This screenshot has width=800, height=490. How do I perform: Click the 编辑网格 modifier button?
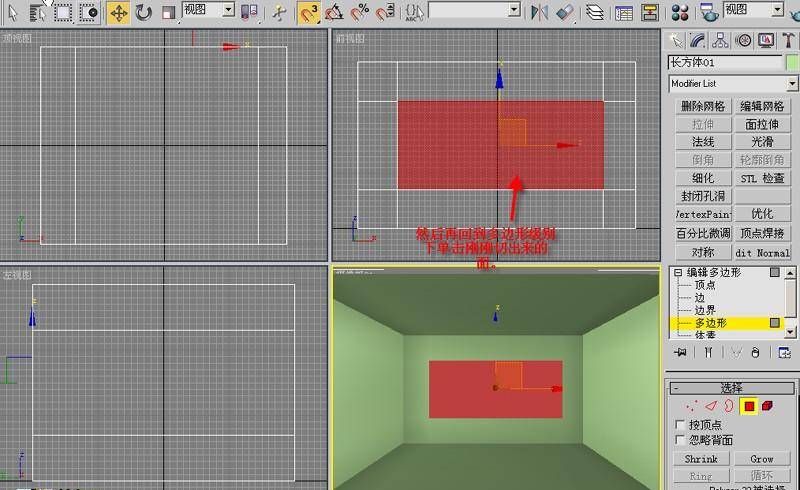[x=762, y=106]
